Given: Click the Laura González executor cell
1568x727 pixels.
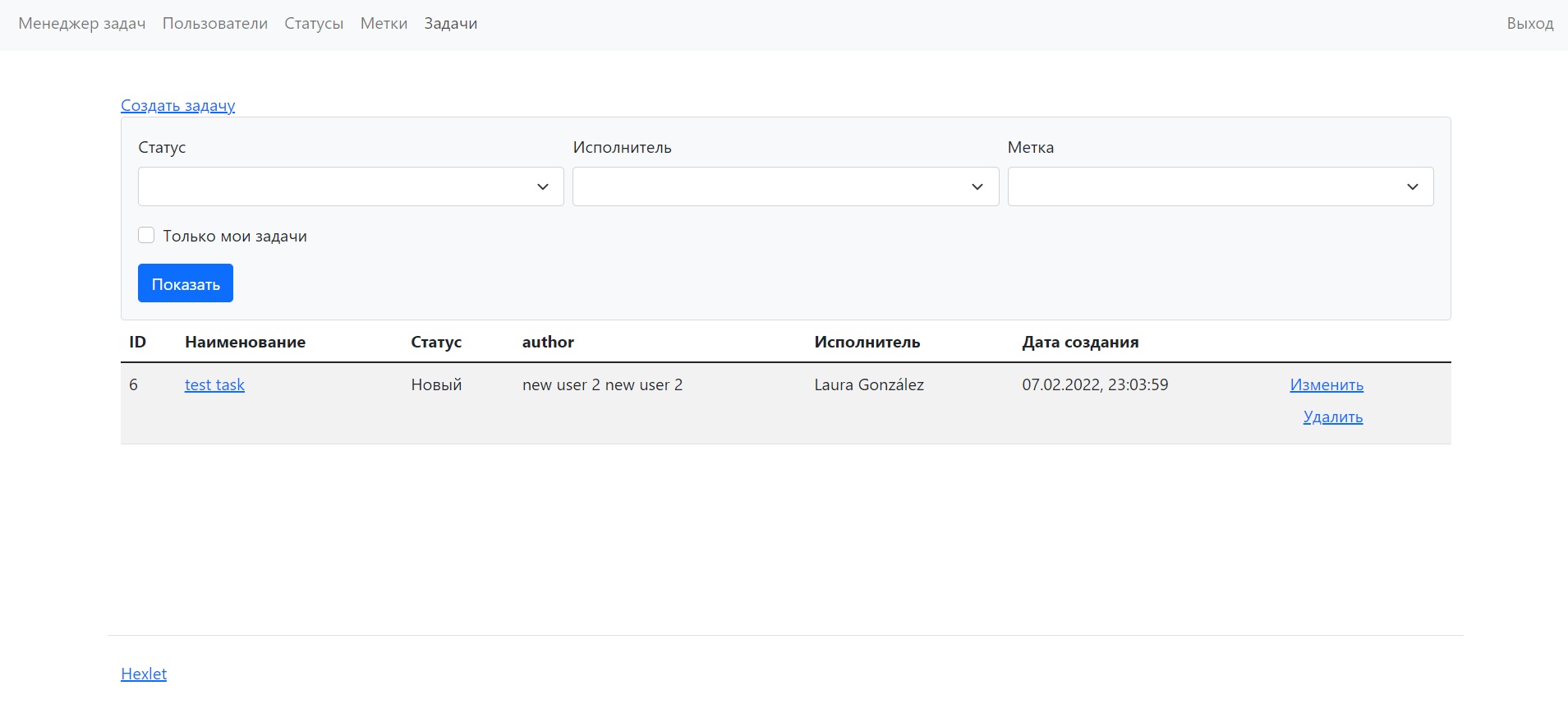Looking at the screenshot, I should pos(869,384).
